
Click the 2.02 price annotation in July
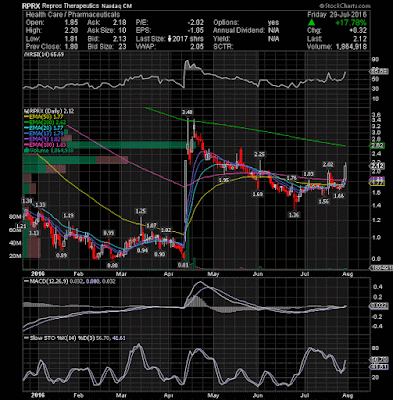[328, 164]
